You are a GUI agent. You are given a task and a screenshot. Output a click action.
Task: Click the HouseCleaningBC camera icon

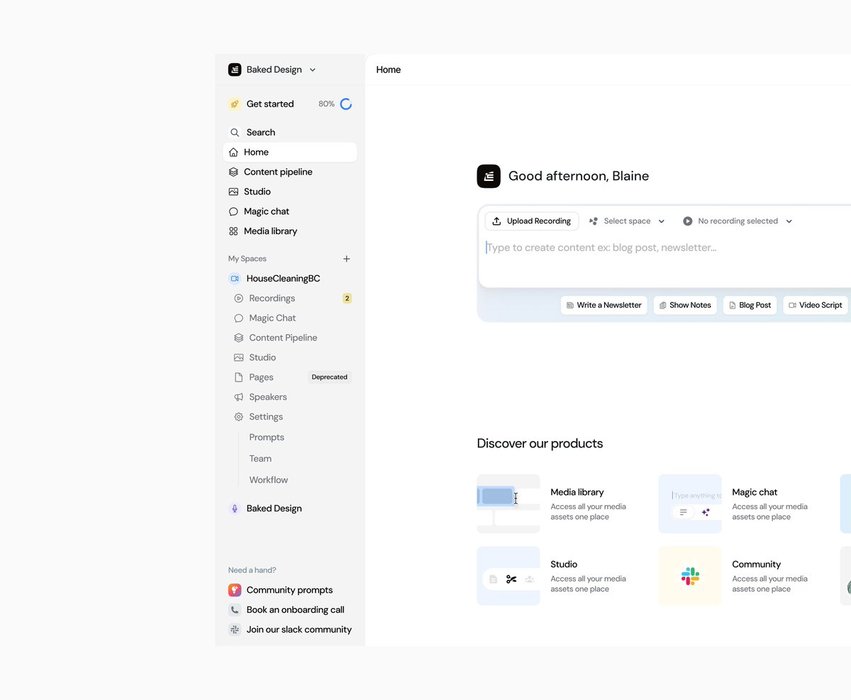[x=234, y=278]
